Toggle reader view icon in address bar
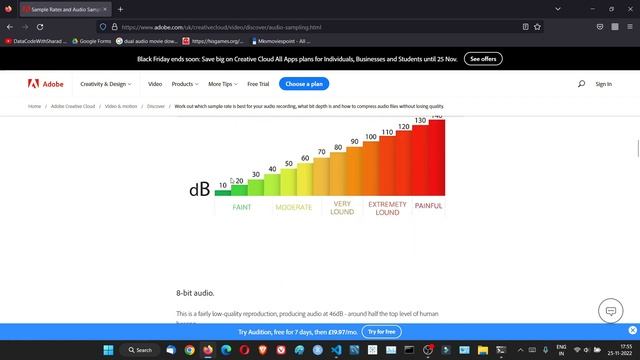 coord(525,27)
